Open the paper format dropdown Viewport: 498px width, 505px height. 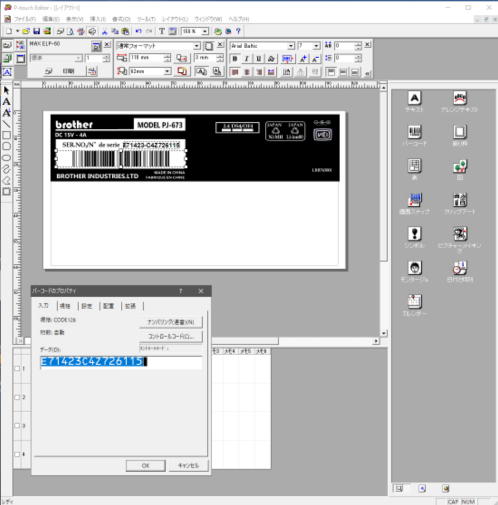pyautogui.click(x=197, y=46)
